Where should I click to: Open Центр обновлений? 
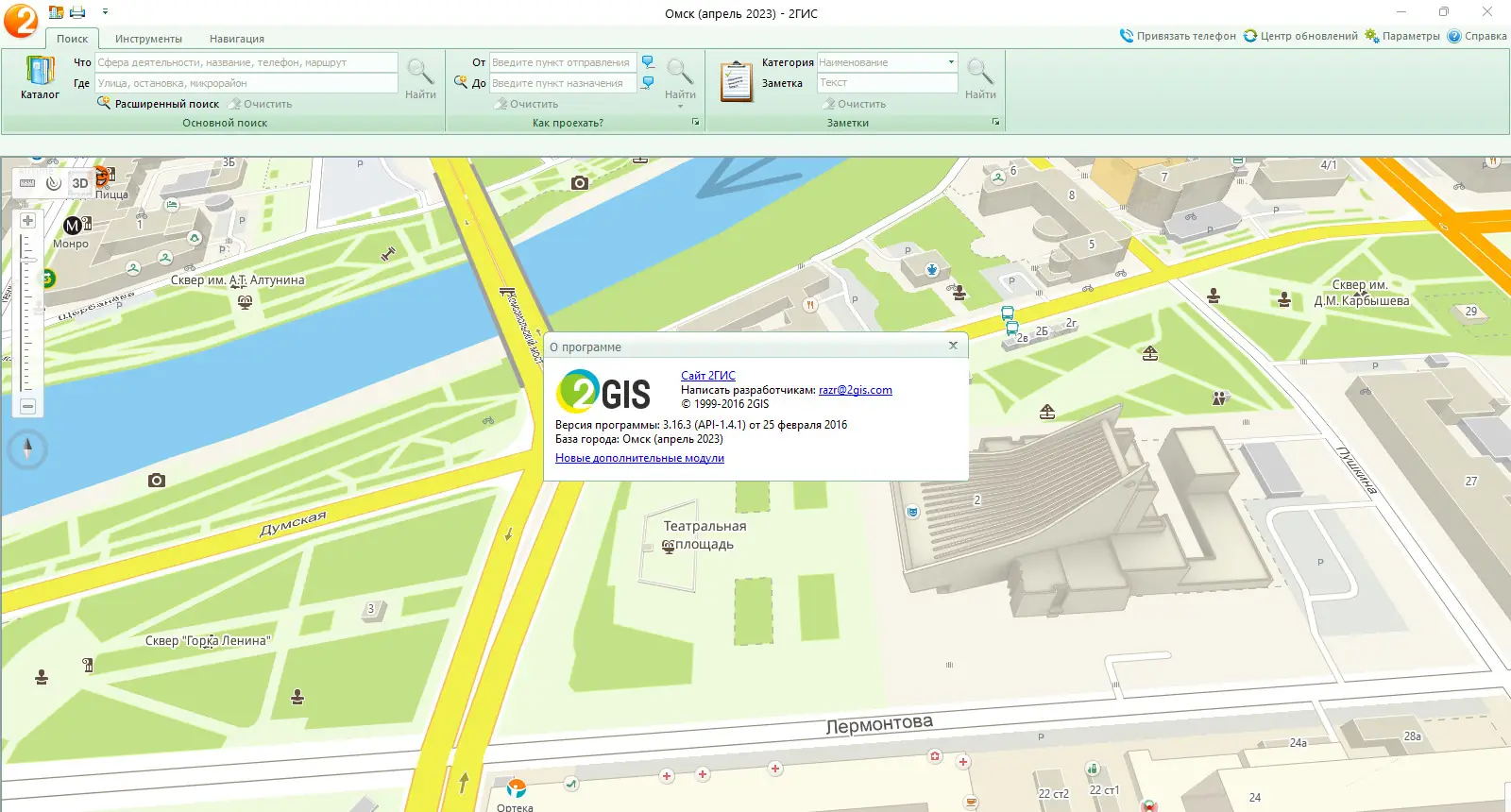(1300, 36)
